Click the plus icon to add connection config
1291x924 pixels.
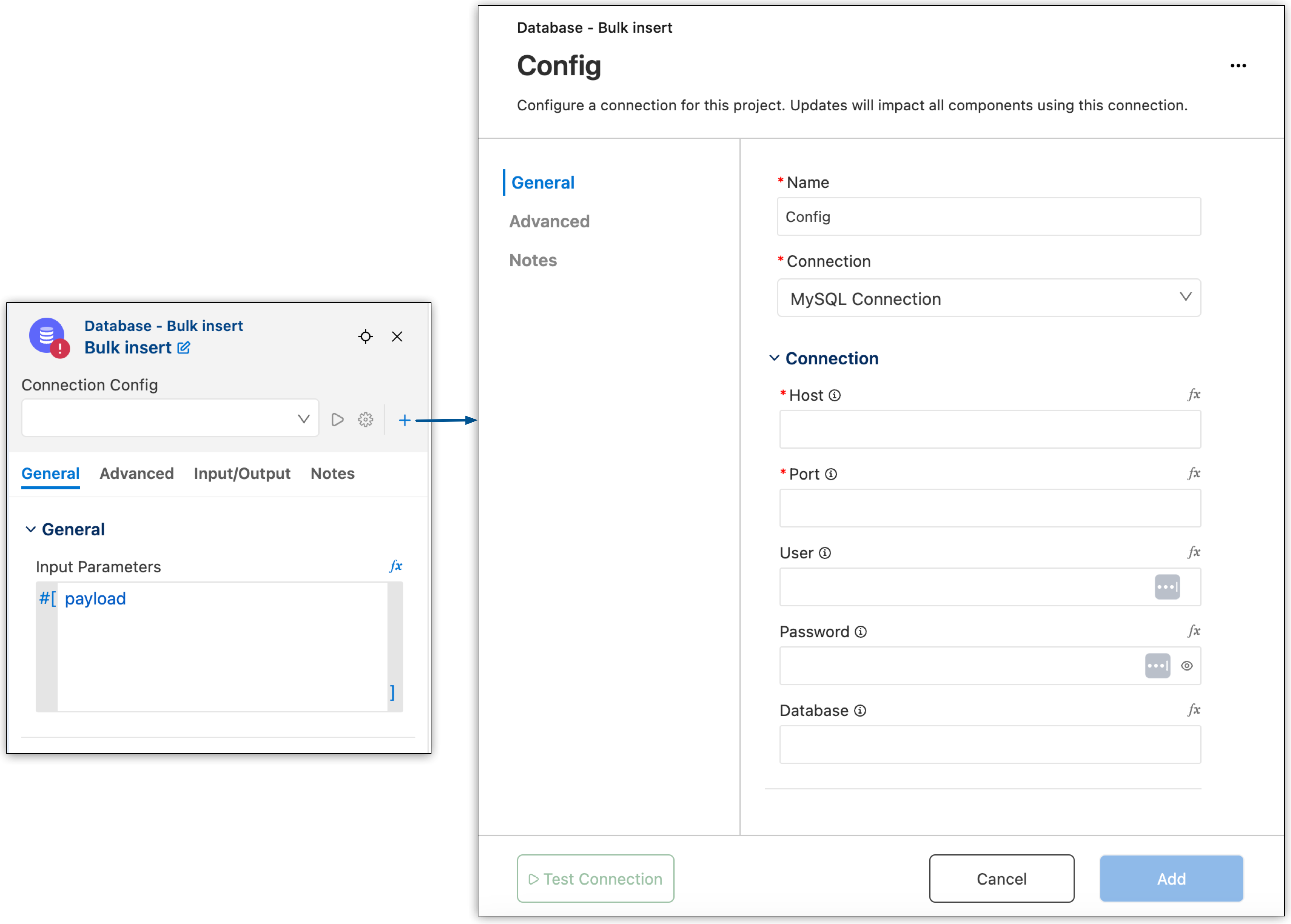point(404,420)
